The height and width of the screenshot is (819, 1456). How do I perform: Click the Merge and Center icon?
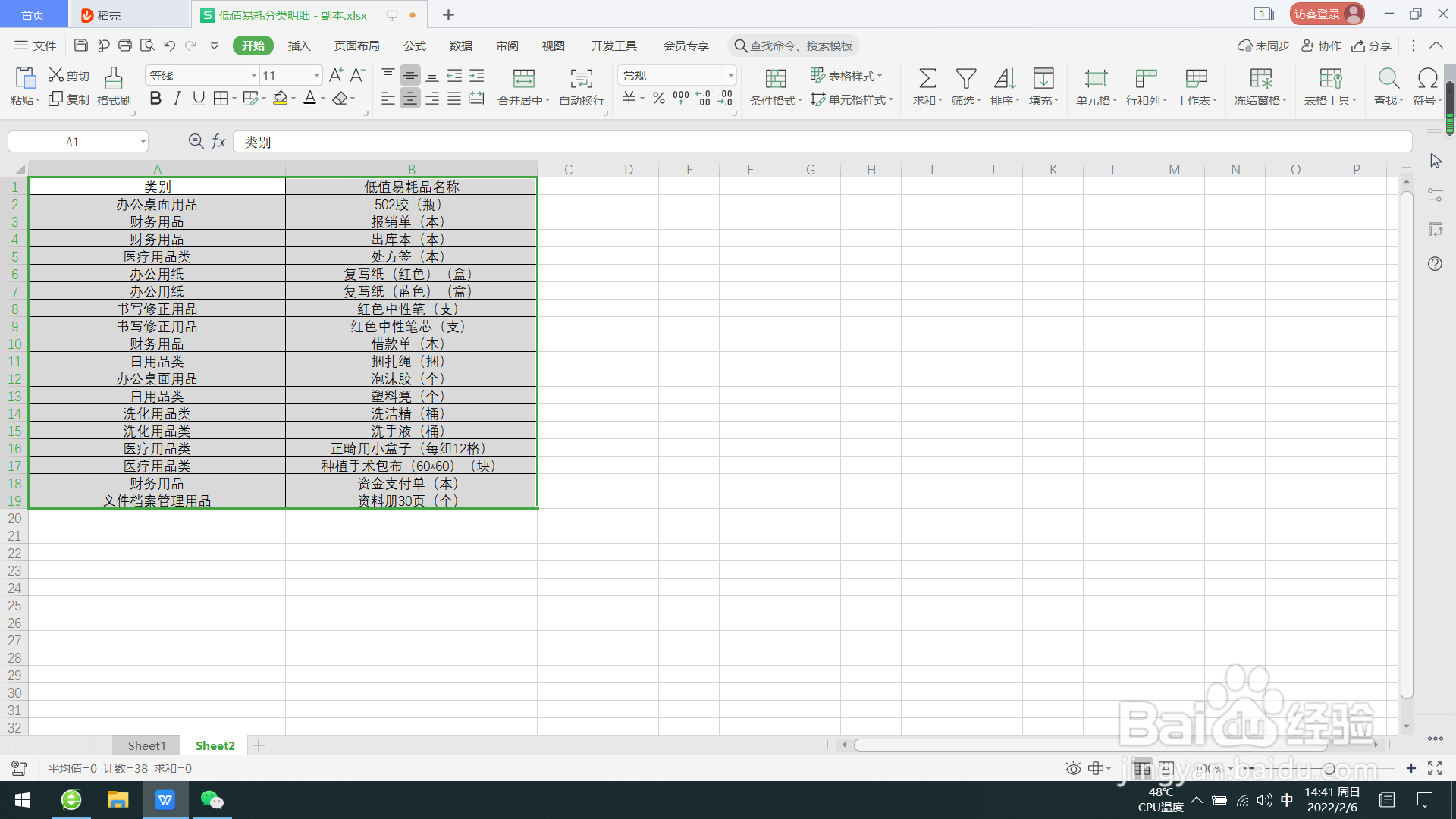[523, 79]
